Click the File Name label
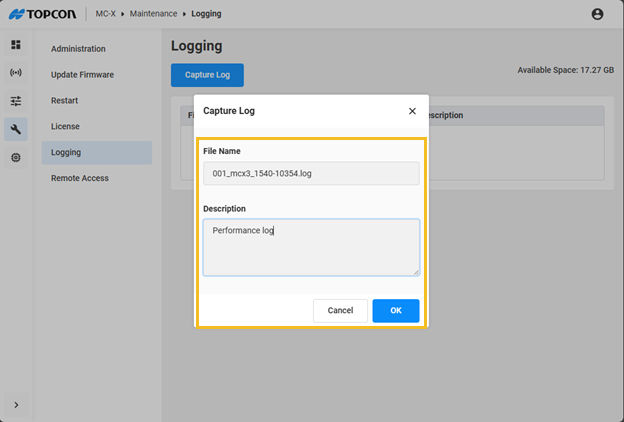 click(222, 151)
